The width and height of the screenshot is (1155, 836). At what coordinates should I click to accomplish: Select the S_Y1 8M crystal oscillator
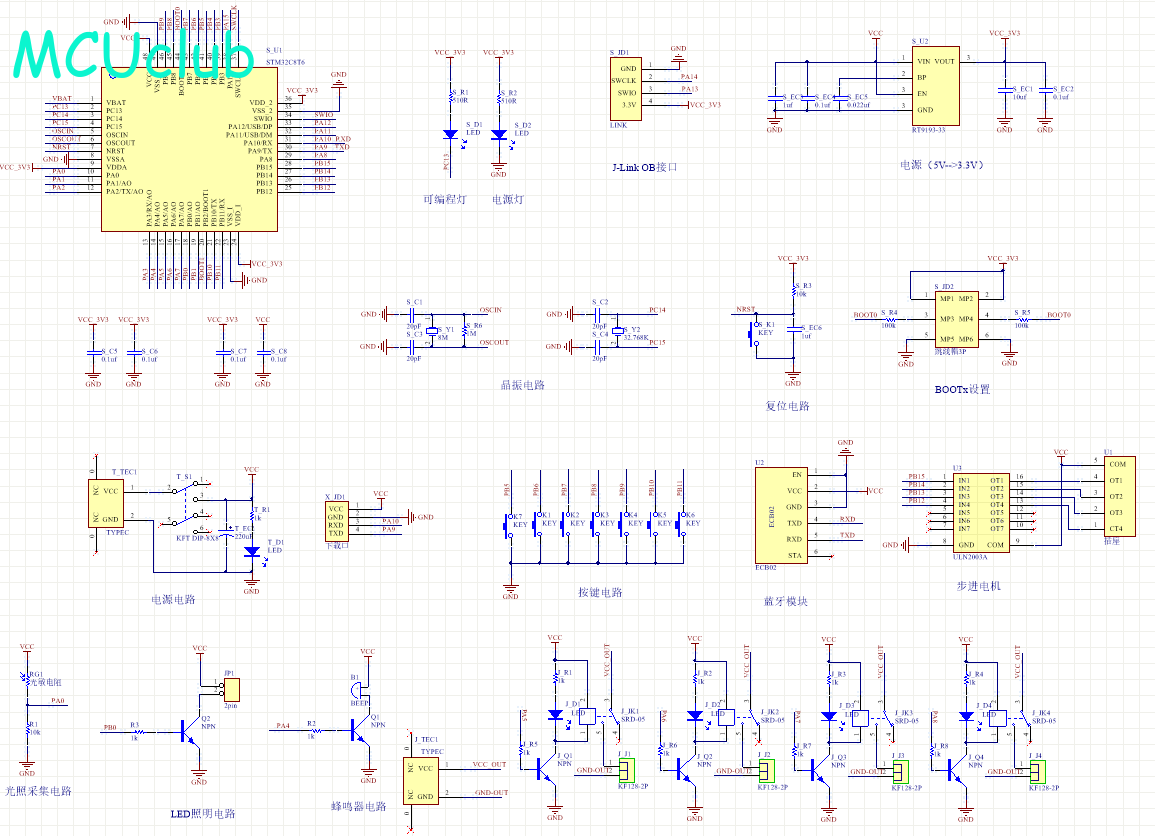[433, 331]
